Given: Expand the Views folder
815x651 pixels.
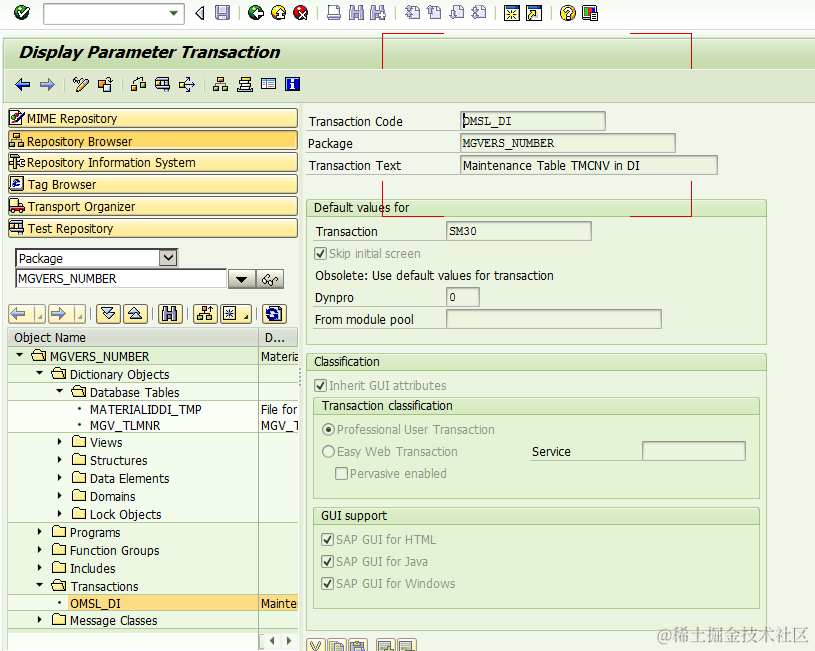Looking at the screenshot, I should [60, 442].
